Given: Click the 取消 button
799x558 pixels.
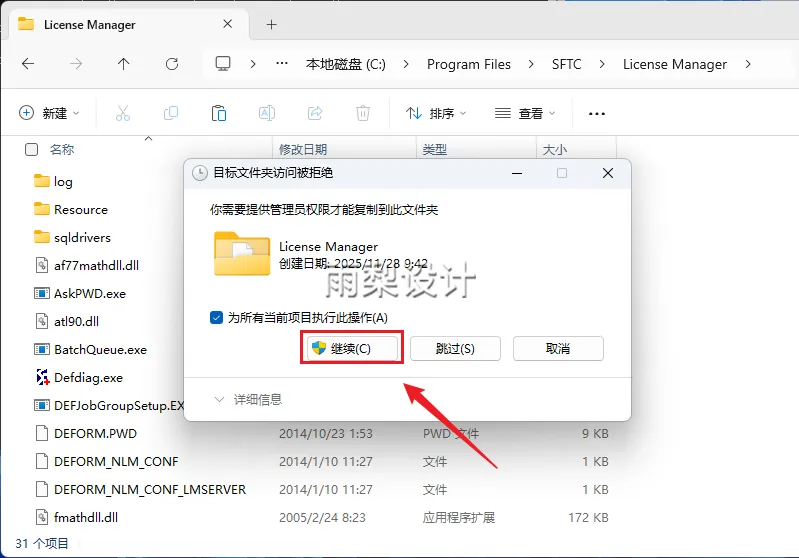Looking at the screenshot, I should click(x=558, y=349).
